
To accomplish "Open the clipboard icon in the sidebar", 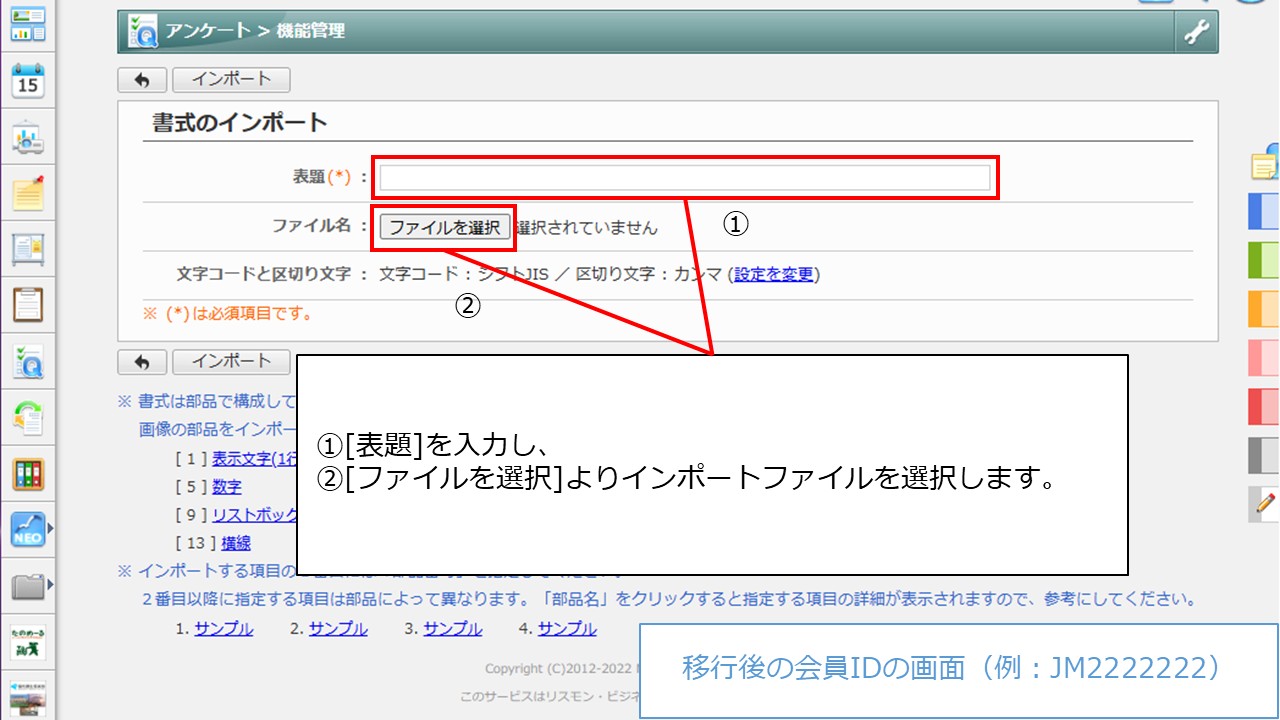I will click(x=27, y=303).
